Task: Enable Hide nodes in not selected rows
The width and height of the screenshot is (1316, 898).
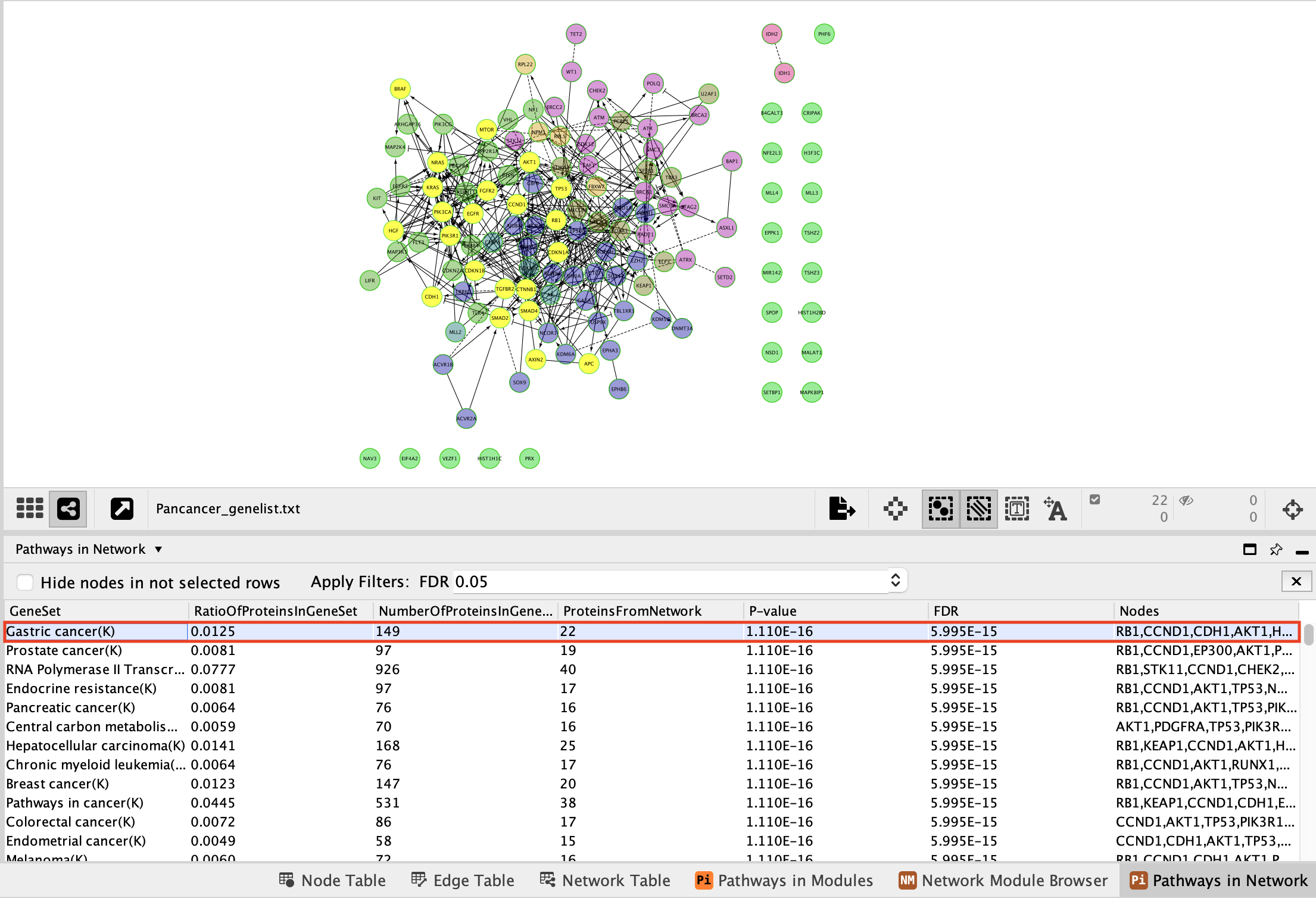Action: pyautogui.click(x=25, y=582)
